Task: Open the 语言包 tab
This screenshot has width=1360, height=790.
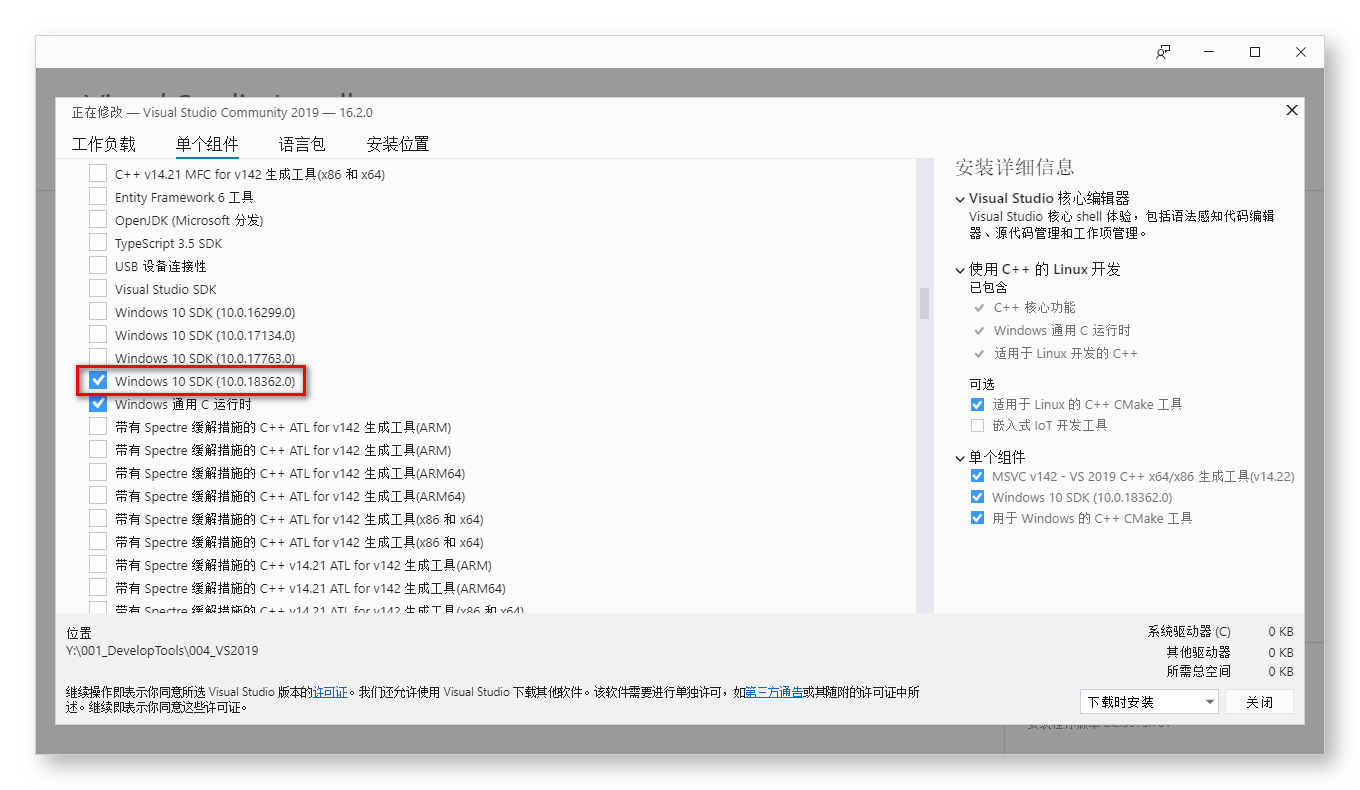Action: click(x=303, y=143)
